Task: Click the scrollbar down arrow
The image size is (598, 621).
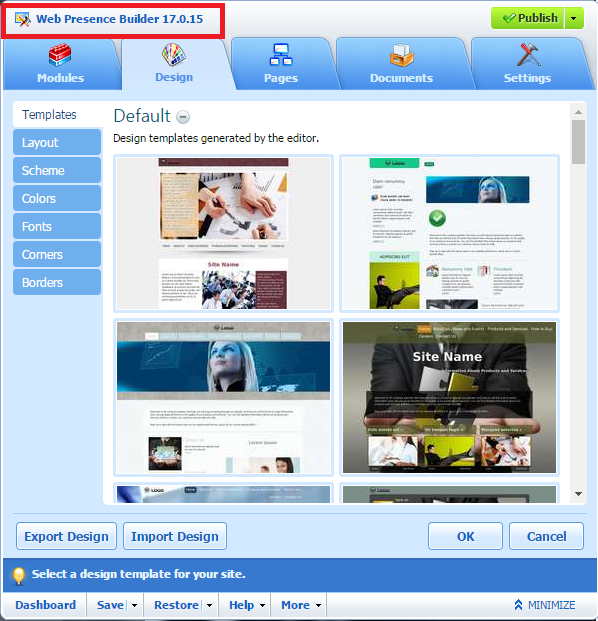Action: 579,494
